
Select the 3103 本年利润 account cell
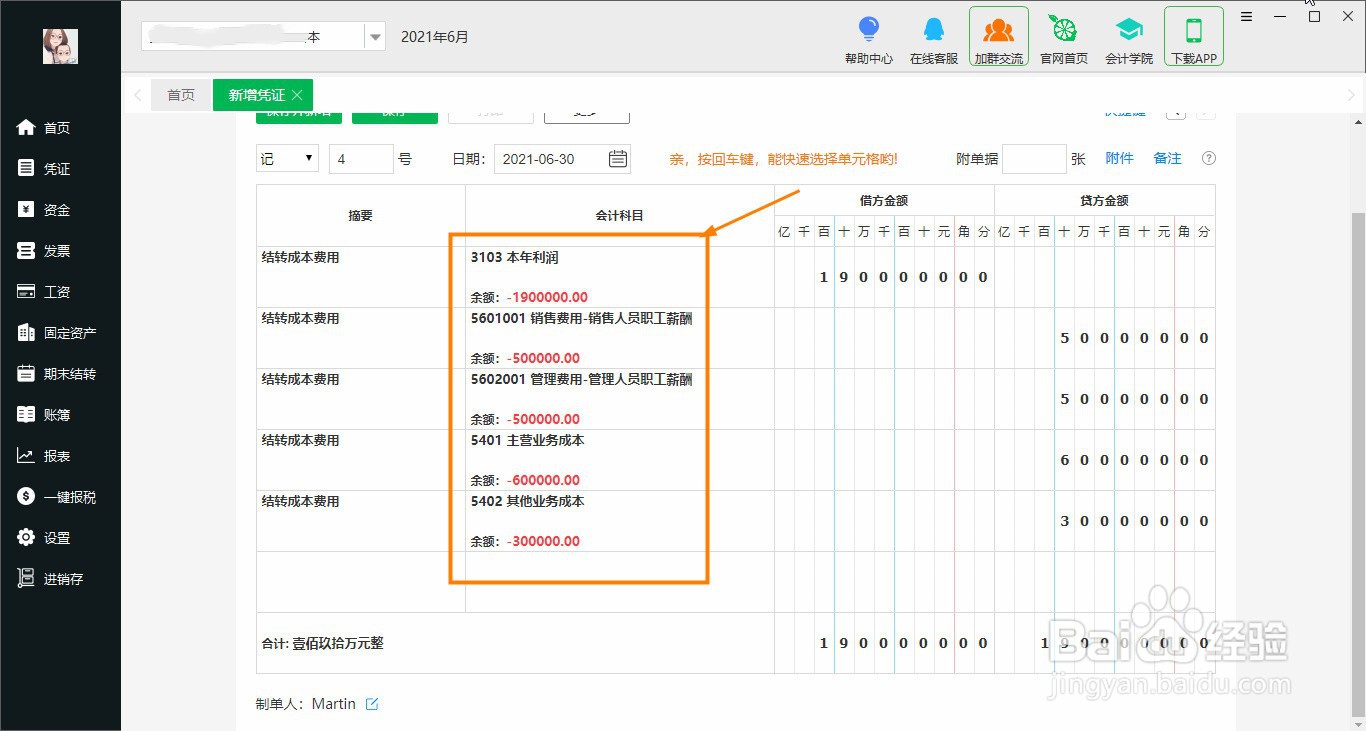pos(619,277)
